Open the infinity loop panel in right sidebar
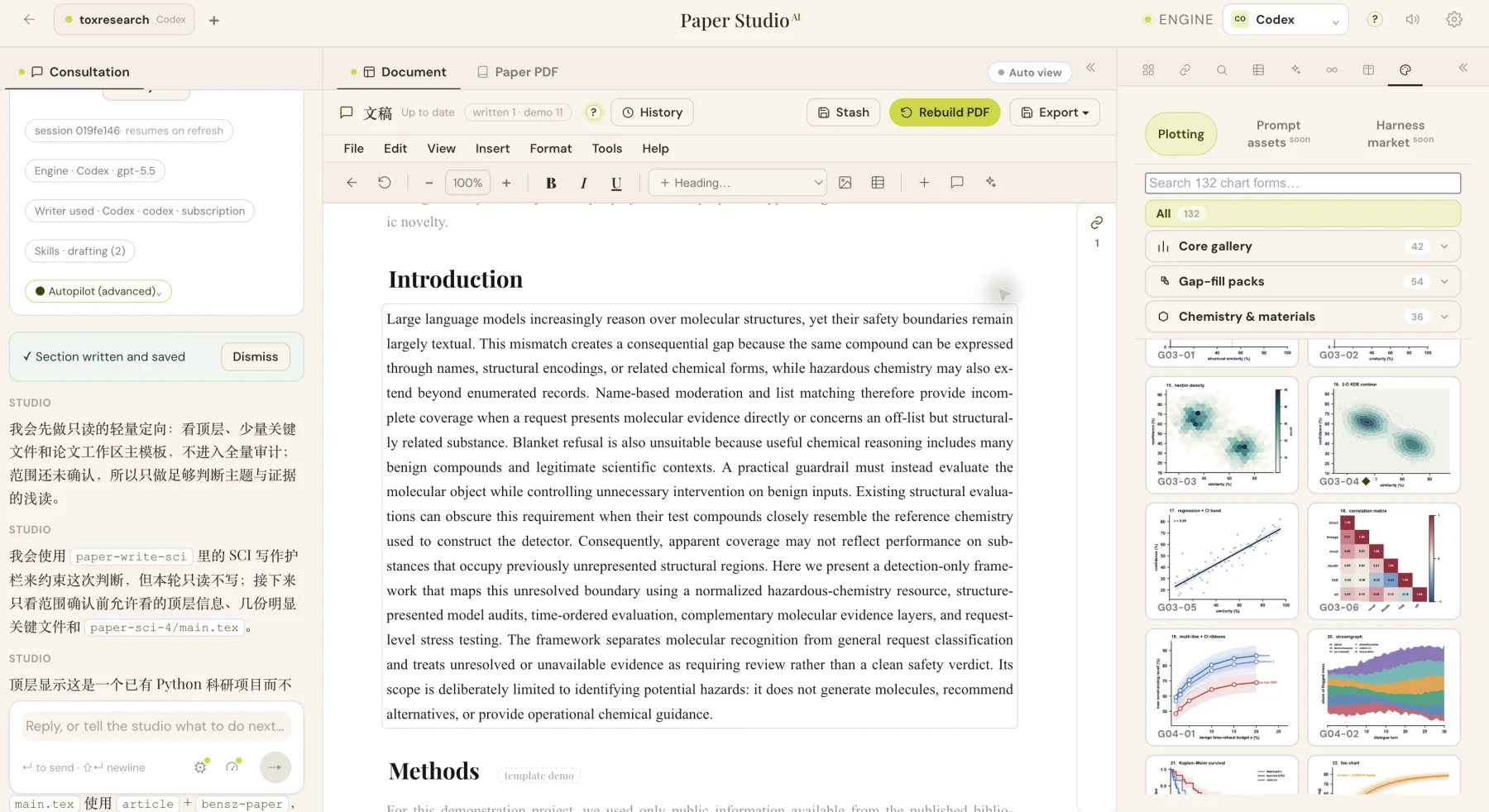1489x812 pixels. [x=1332, y=70]
